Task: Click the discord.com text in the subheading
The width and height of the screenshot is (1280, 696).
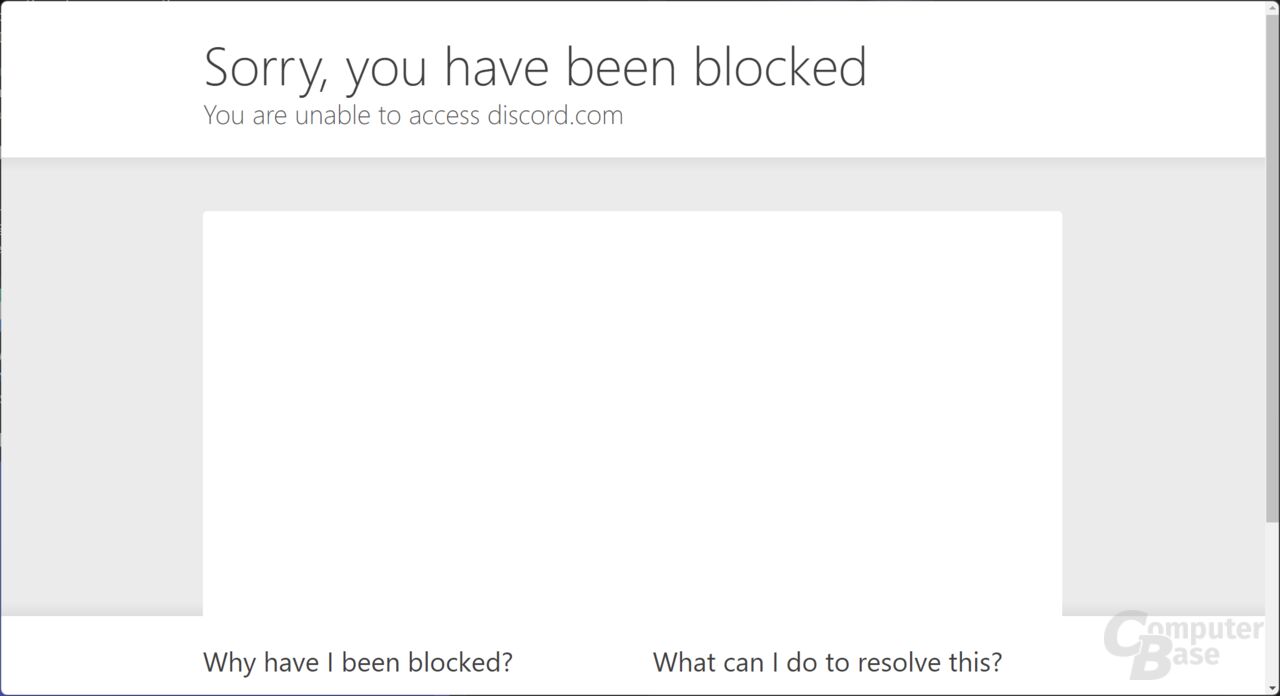Action: point(555,115)
